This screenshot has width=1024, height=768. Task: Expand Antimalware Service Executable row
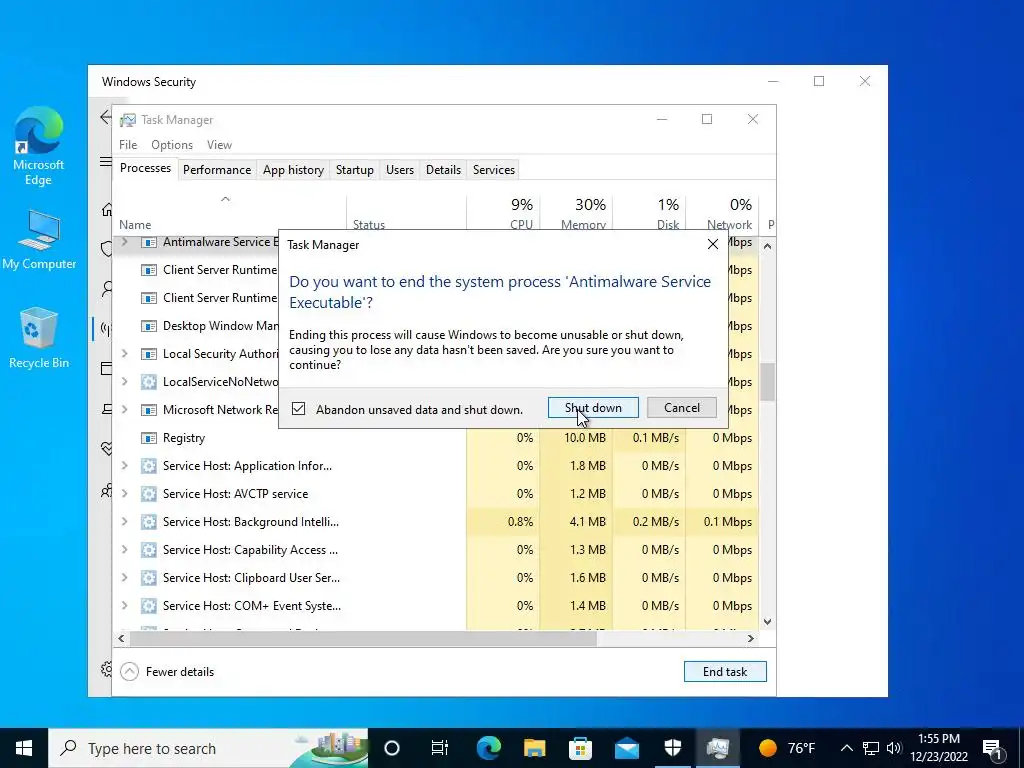(x=125, y=242)
